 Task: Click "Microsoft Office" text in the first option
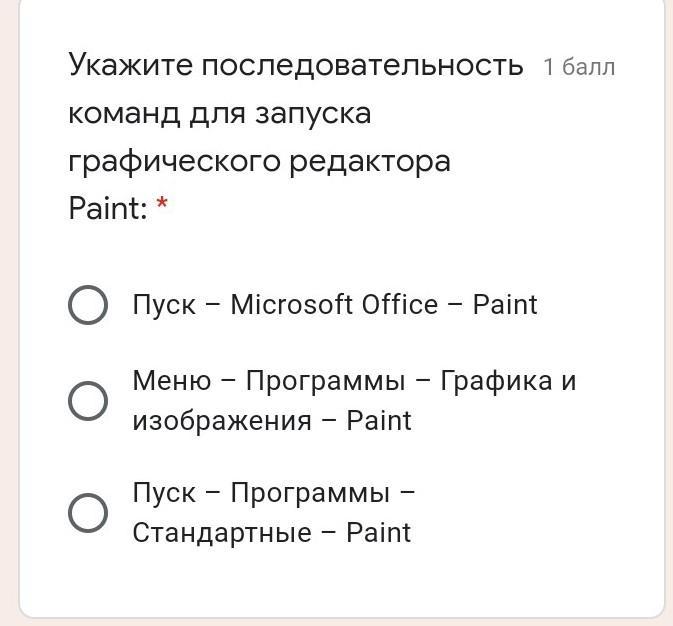click(x=334, y=305)
